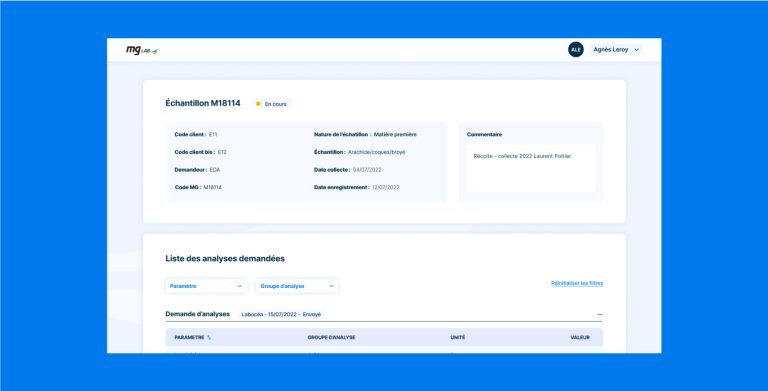The image size is (768, 391).
Task: Select Code MG value M18114
Action: pyautogui.click(x=213, y=187)
